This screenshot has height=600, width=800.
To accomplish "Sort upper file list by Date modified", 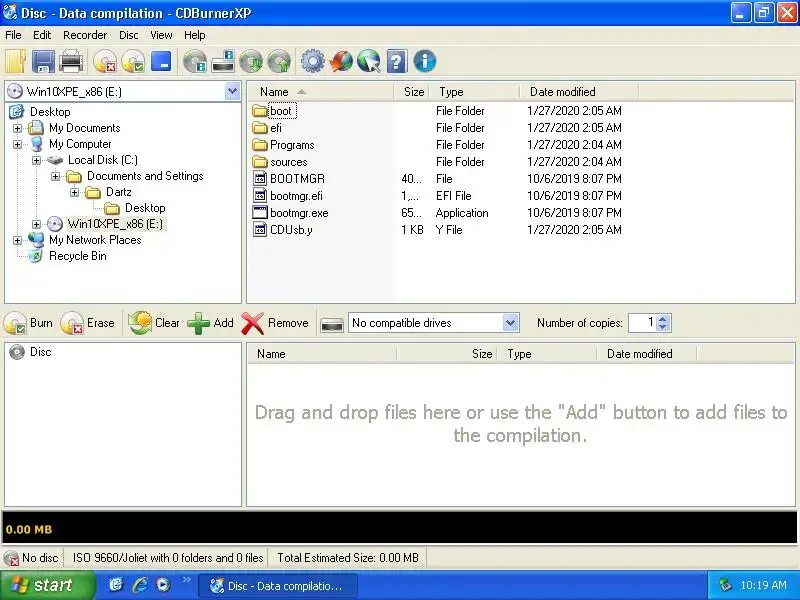I will click(x=579, y=92).
